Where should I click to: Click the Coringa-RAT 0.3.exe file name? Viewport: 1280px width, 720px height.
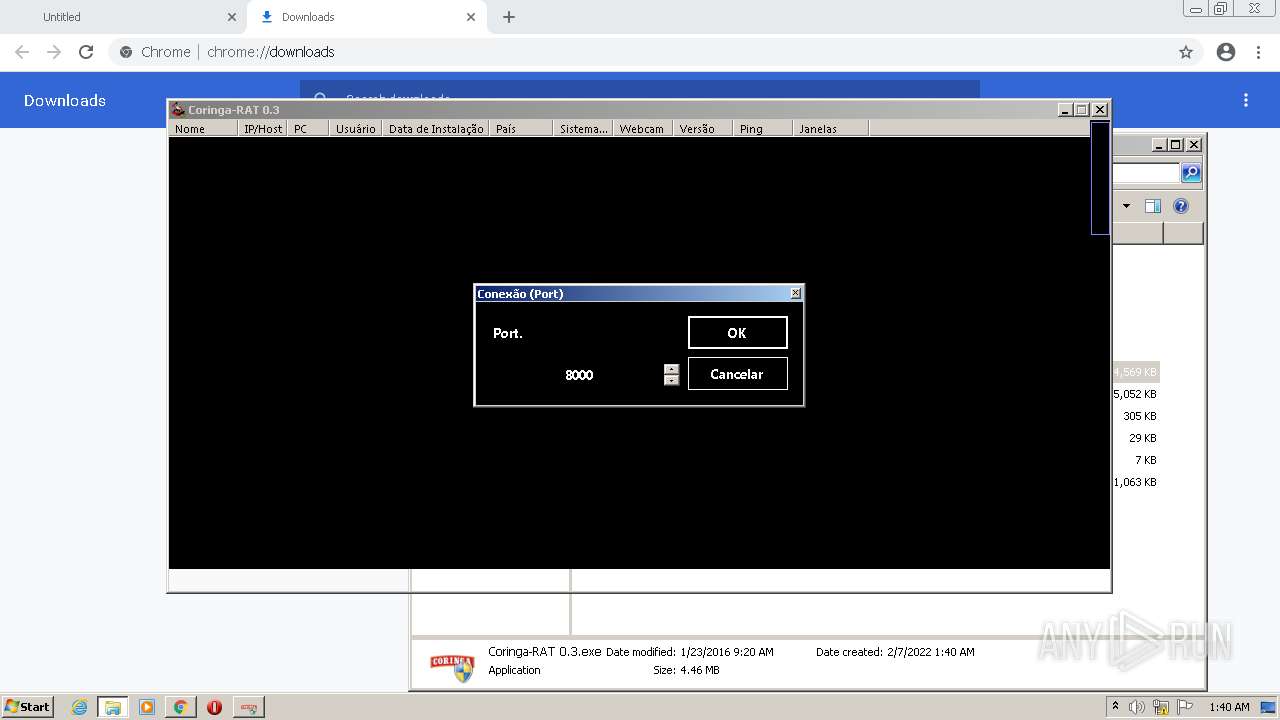pyautogui.click(x=545, y=651)
